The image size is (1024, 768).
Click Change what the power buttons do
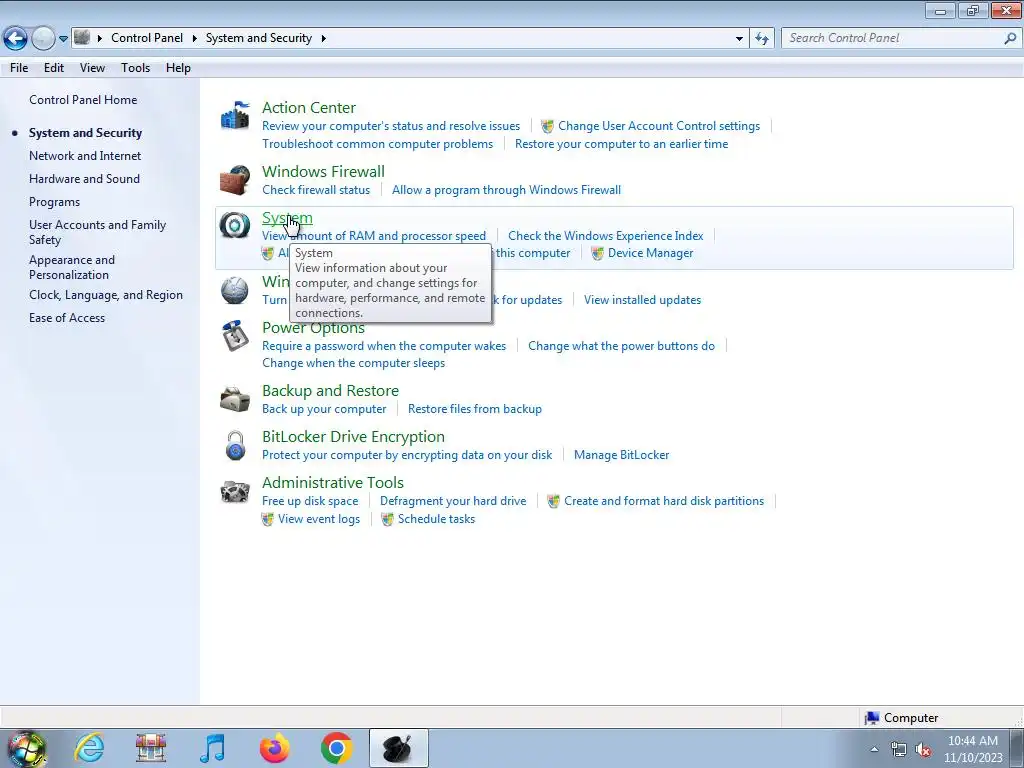coord(621,346)
